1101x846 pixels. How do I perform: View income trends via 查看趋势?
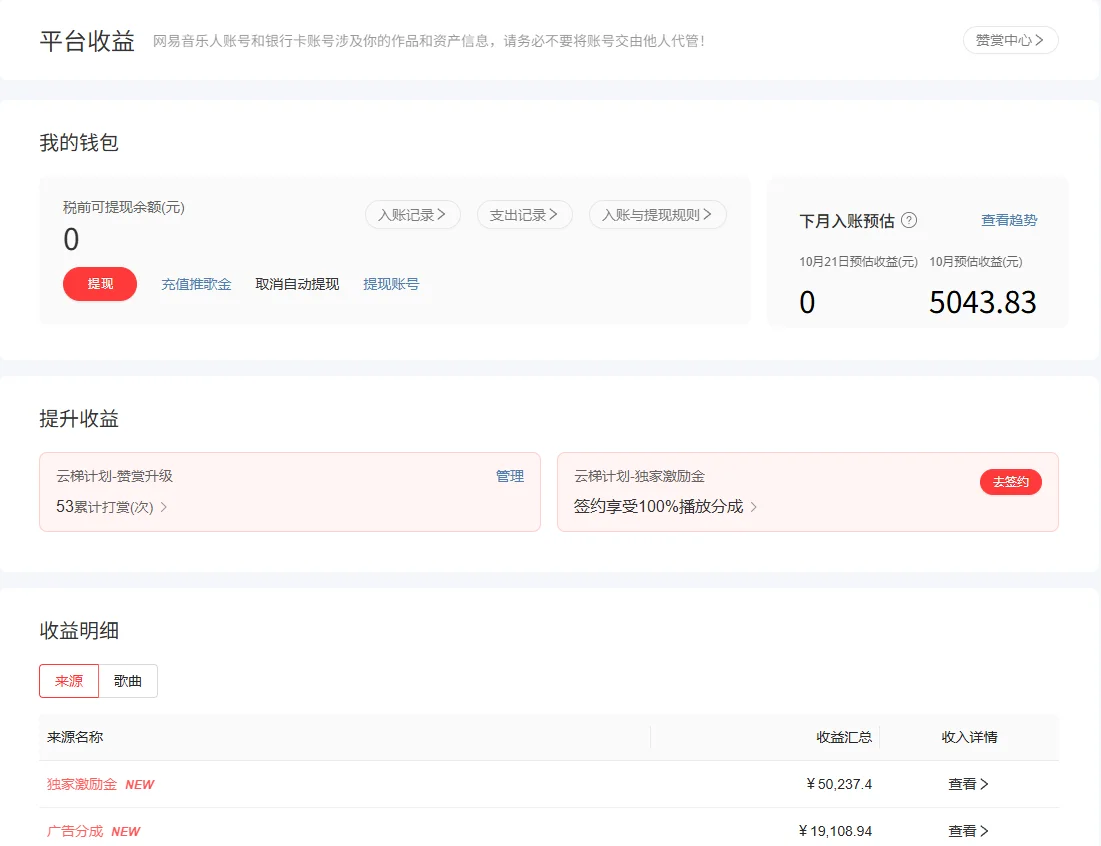tap(1010, 219)
